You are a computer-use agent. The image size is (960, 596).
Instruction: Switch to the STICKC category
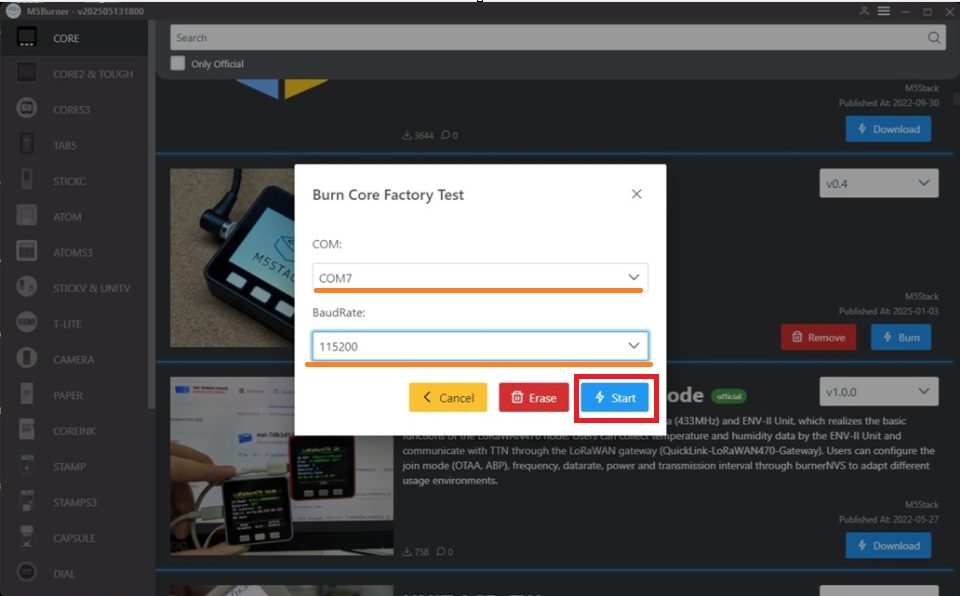click(x=70, y=181)
